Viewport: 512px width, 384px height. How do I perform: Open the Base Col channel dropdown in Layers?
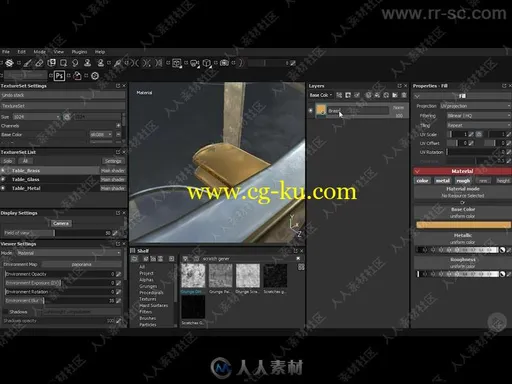tap(321, 95)
